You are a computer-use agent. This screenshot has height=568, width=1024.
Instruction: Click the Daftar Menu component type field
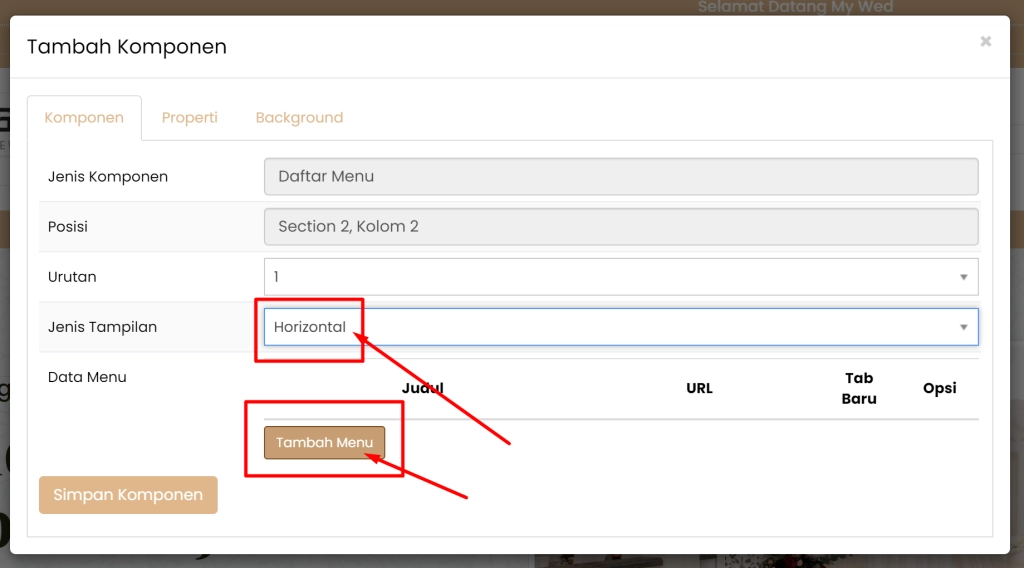(x=620, y=177)
